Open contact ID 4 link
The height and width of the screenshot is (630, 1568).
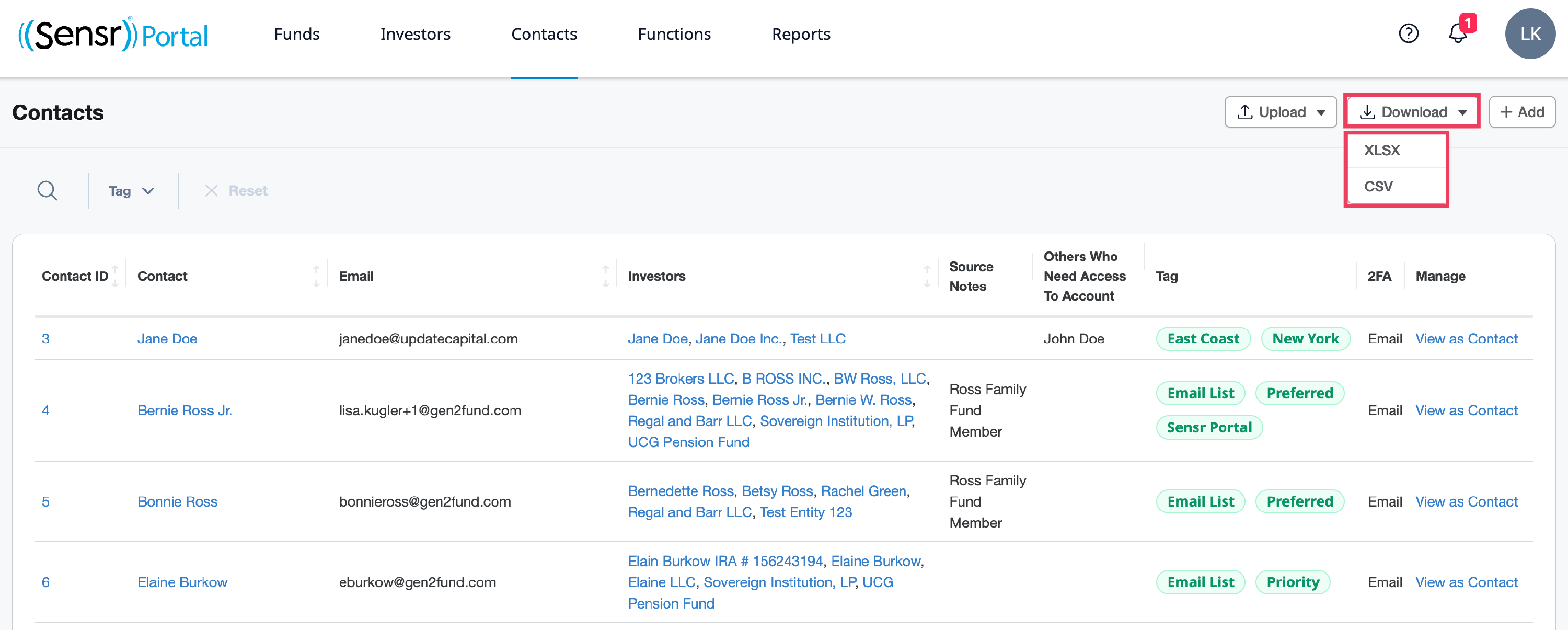click(x=45, y=410)
